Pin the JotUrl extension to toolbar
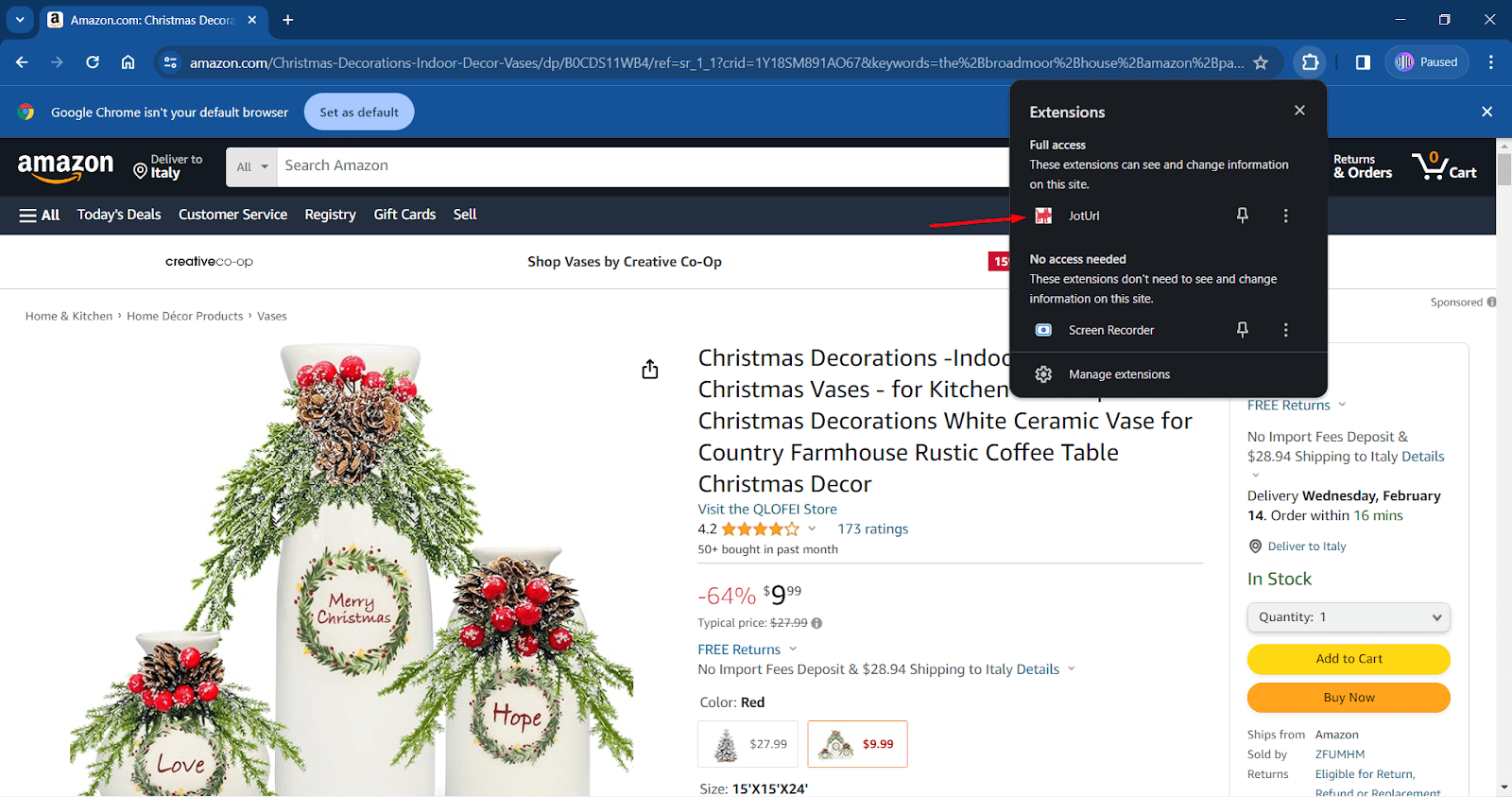1512x797 pixels. 1243,216
